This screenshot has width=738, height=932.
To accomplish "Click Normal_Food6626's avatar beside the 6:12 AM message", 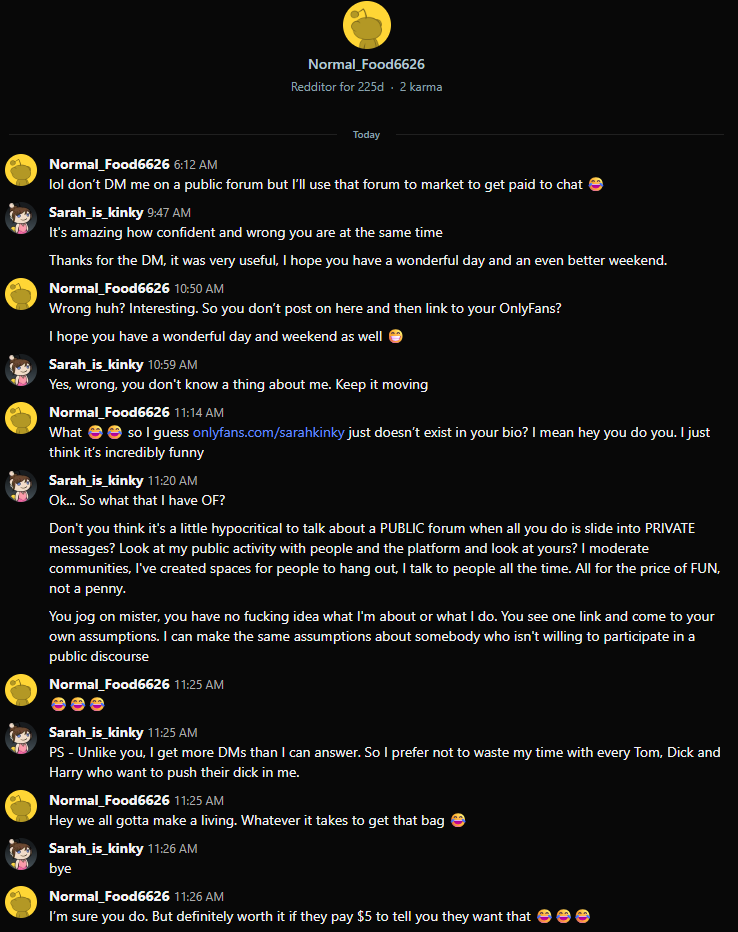I will click(x=22, y=170).
